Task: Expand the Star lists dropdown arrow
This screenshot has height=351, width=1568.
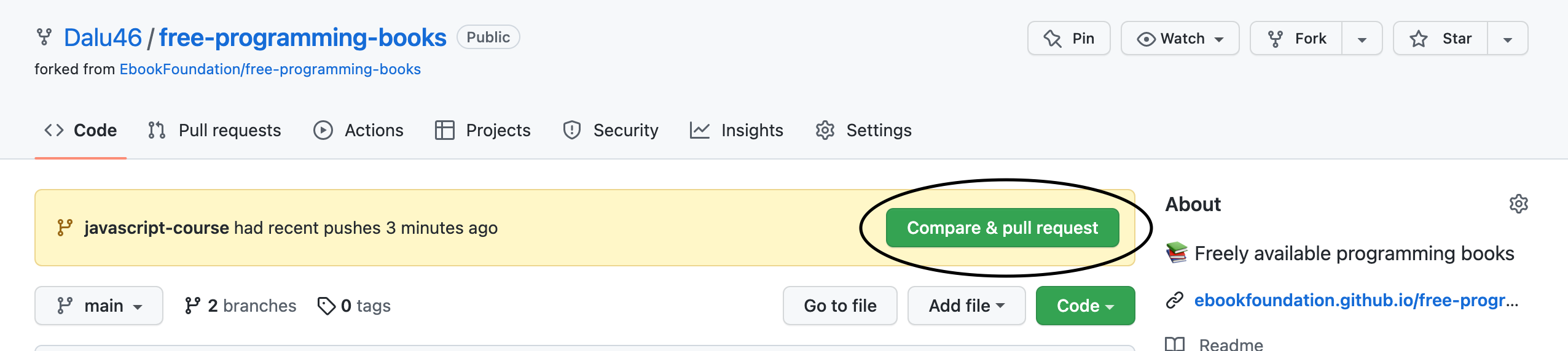Action: [x=1508, y=39]
